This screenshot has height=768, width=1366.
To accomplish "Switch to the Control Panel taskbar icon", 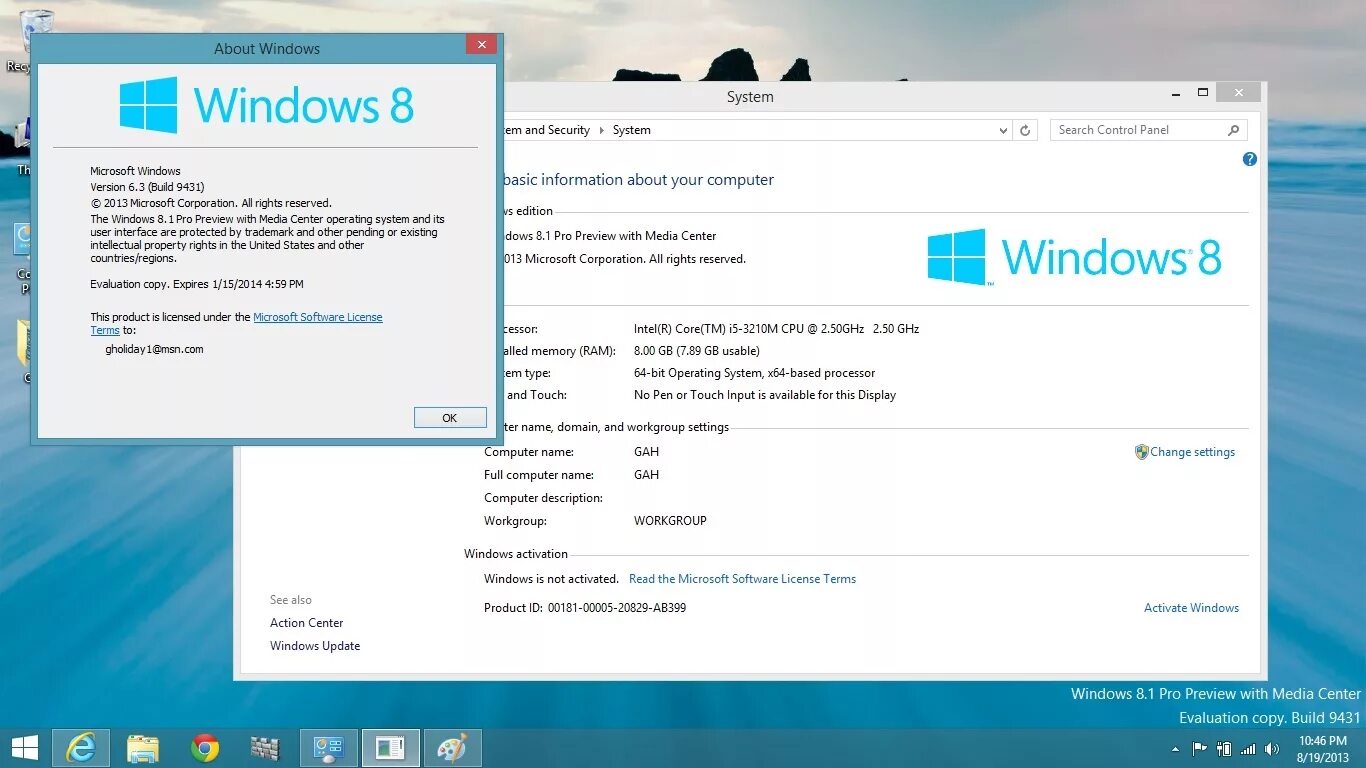I will pyautogui.click(x=328, y=748).
